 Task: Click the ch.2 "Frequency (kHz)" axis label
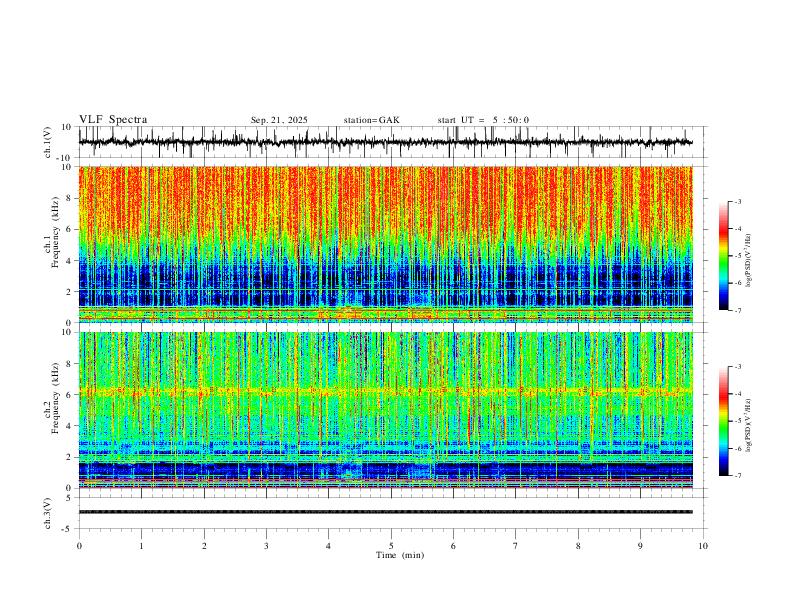click(x=55, y=398)
